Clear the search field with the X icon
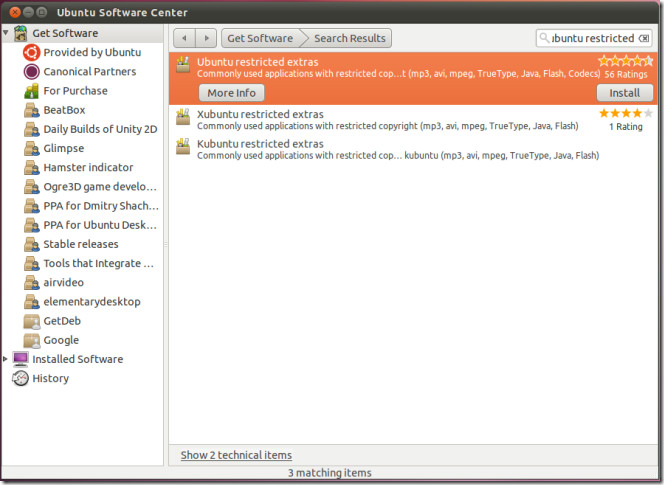Viewport: 664px width, 485px height. pyautogui.click(x=644, y=39)
